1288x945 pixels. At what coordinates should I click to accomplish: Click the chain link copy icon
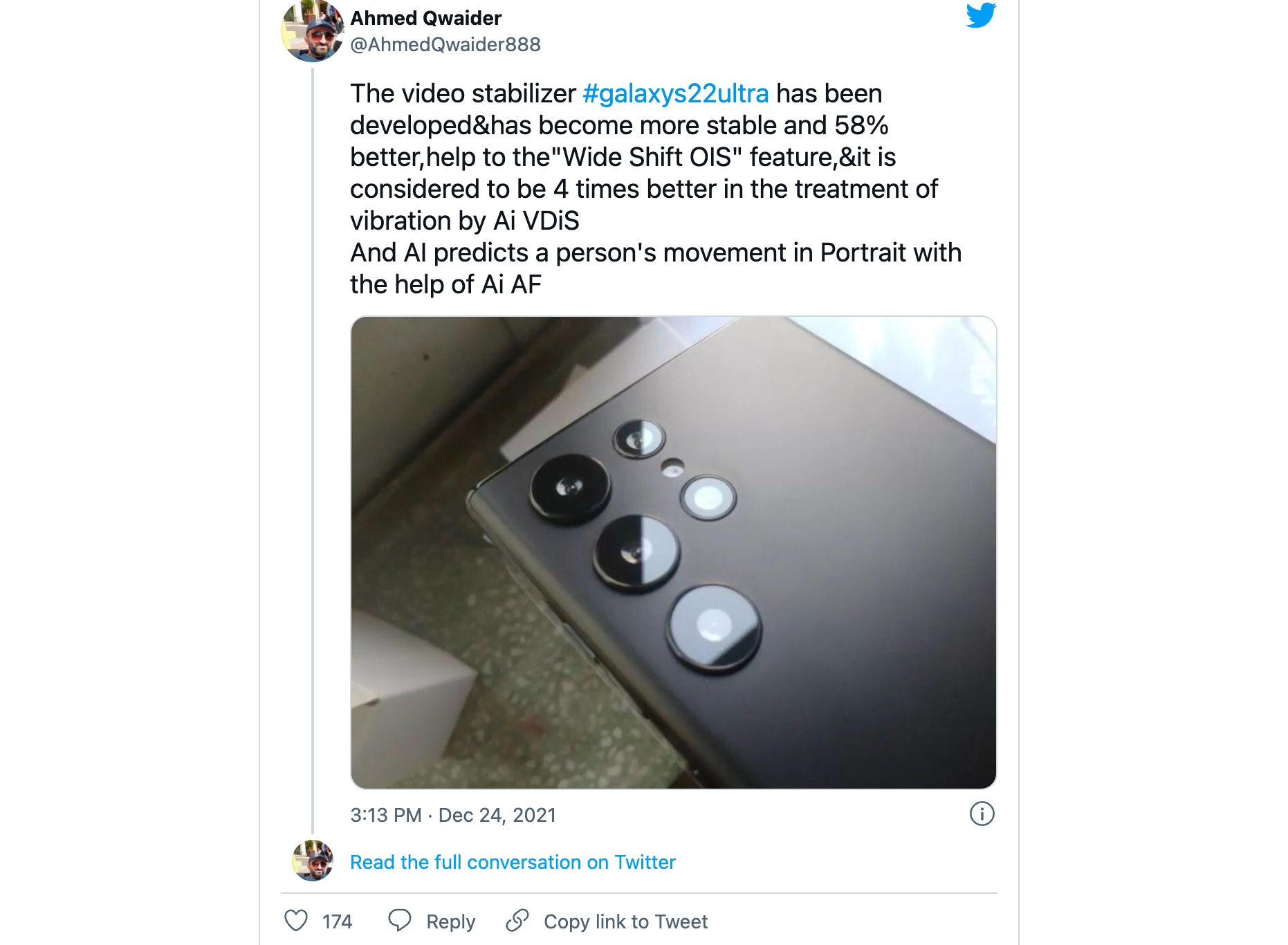(x=517, y=920)
